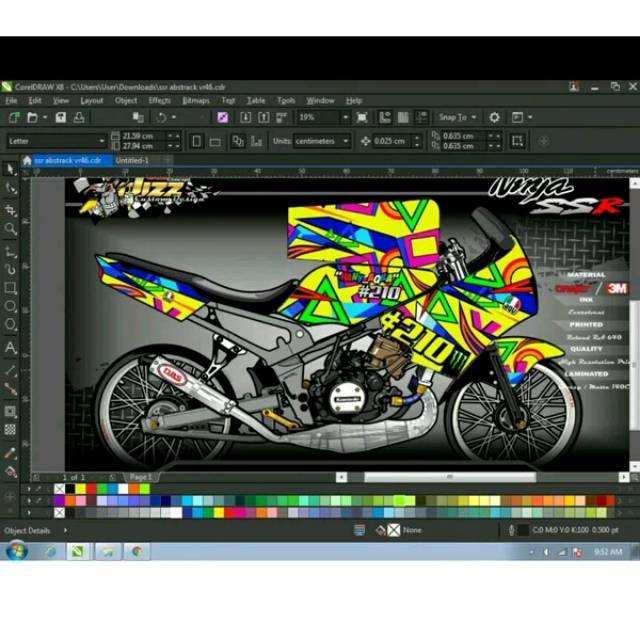Click the Import icon

tap(245, 118)
